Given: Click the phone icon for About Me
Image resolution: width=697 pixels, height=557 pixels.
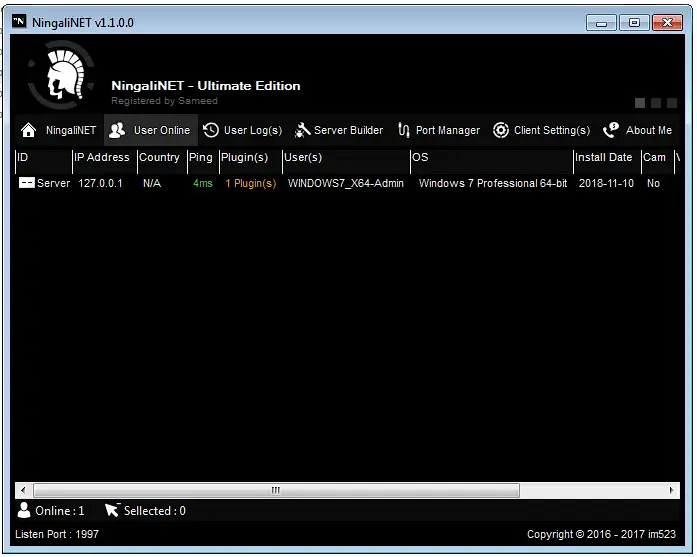Looking at the screenshot, I should 611,130.
